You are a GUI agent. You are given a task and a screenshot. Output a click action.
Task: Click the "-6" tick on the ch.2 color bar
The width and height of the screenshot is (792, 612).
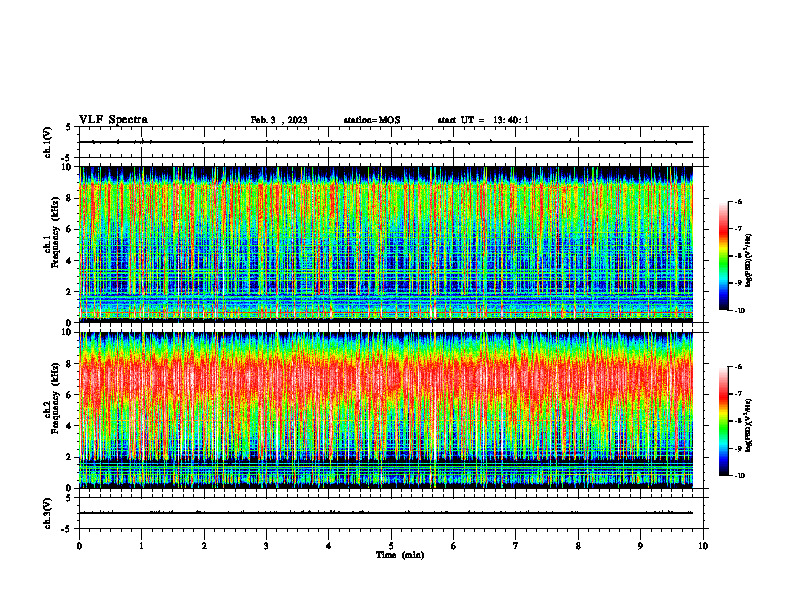pyautogui.click(x=738, y=367)
